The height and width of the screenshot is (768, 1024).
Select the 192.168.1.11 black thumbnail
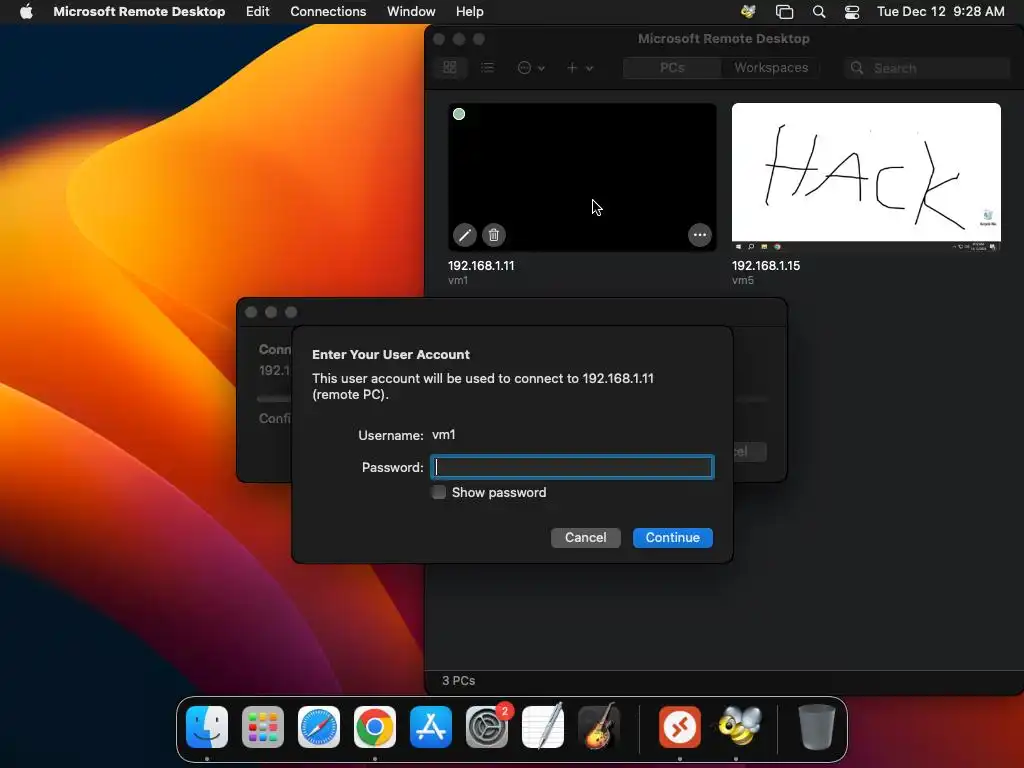[x=582, y=177]
